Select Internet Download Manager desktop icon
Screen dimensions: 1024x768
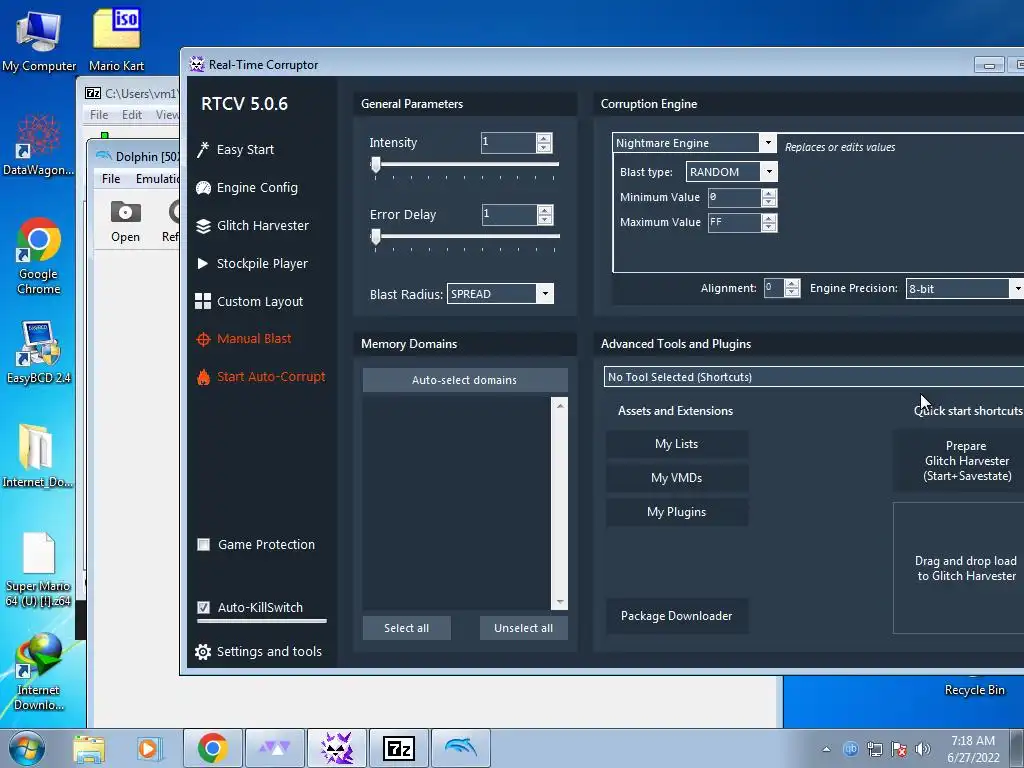[x=38, y=673]
